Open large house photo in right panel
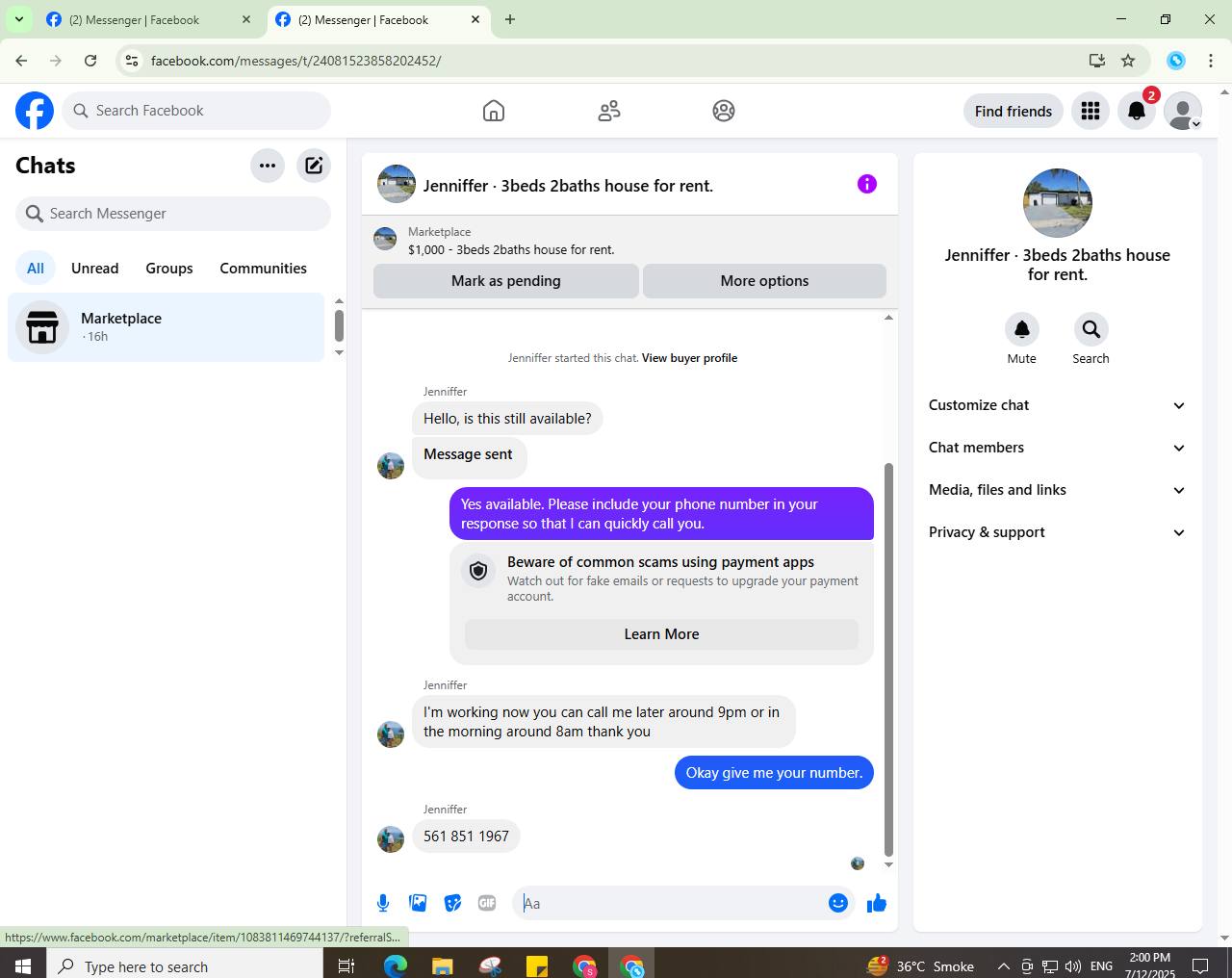The height and width of the screenshot is (978, 1232). pyautogui.click(x=1058, y=203)
